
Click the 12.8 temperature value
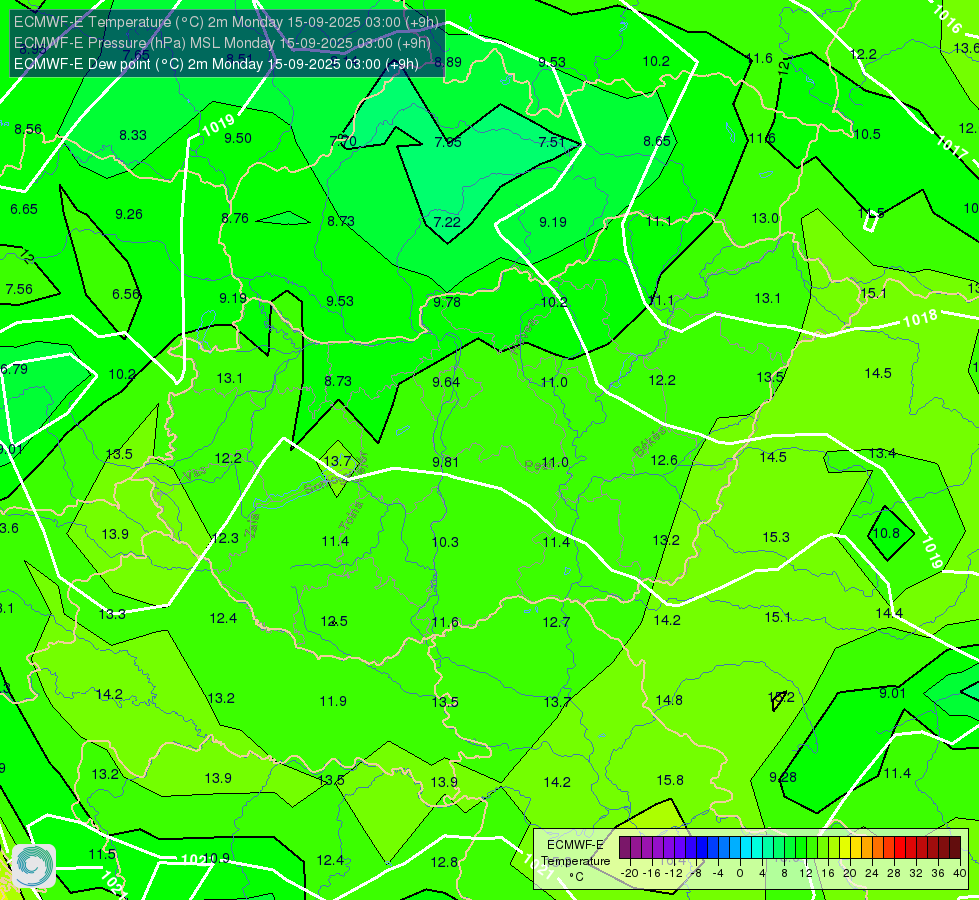pos(444,863)
